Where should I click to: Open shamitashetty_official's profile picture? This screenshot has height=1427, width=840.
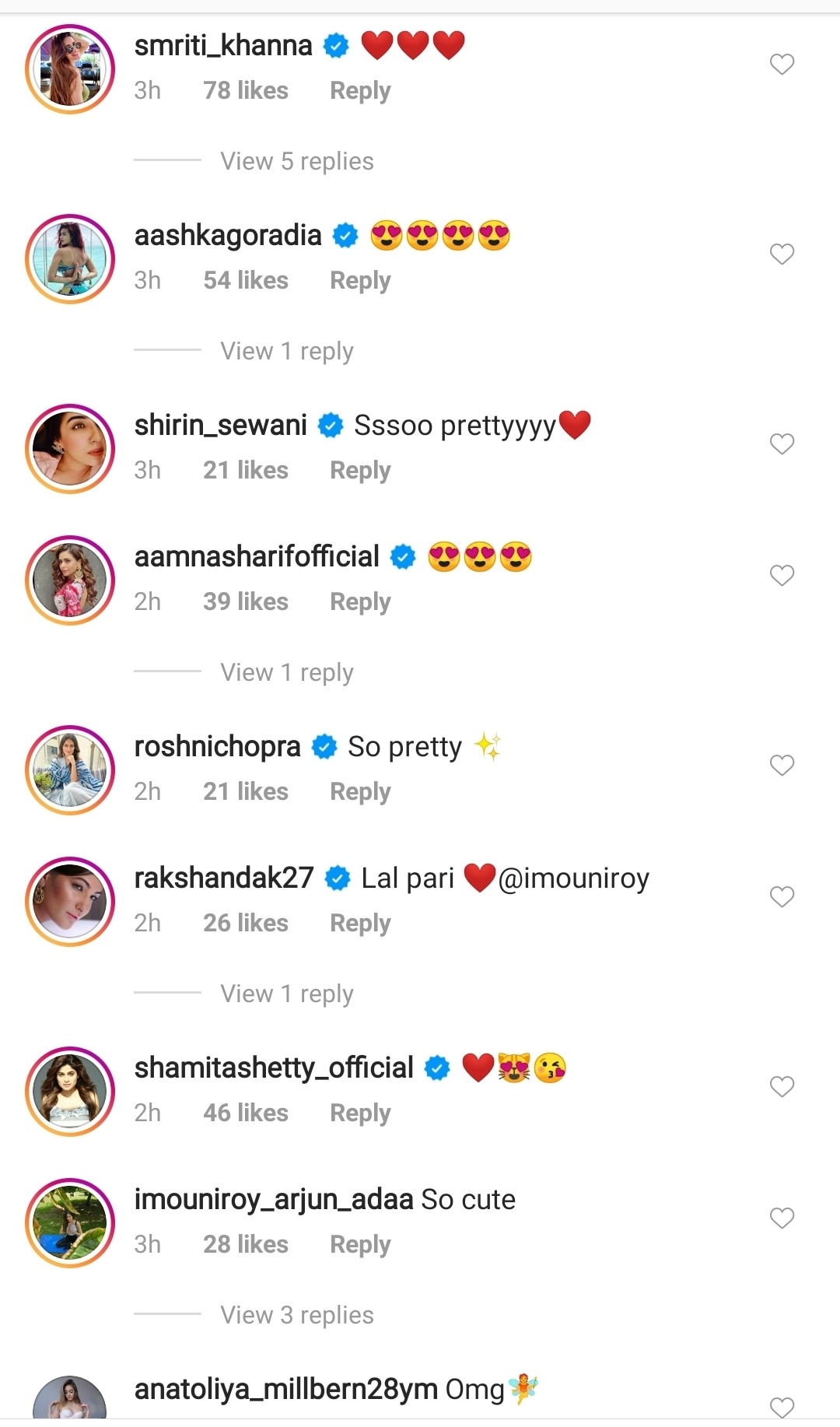[70, 1091]
